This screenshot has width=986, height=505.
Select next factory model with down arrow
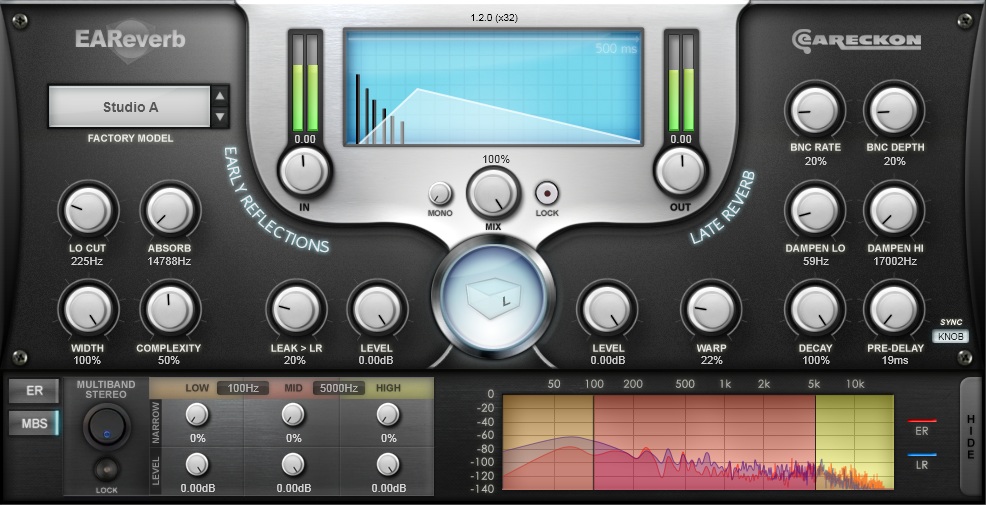(x=219, y=117)
